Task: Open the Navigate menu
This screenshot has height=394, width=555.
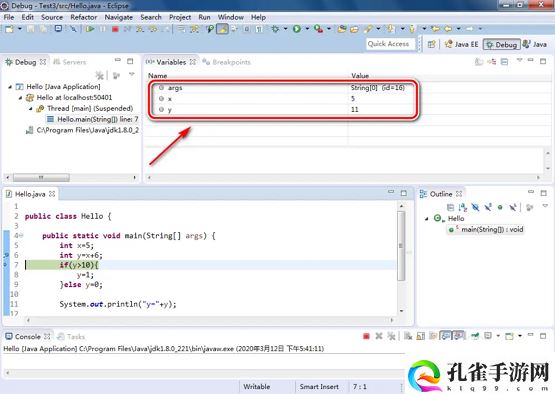Action: point(119,17)
